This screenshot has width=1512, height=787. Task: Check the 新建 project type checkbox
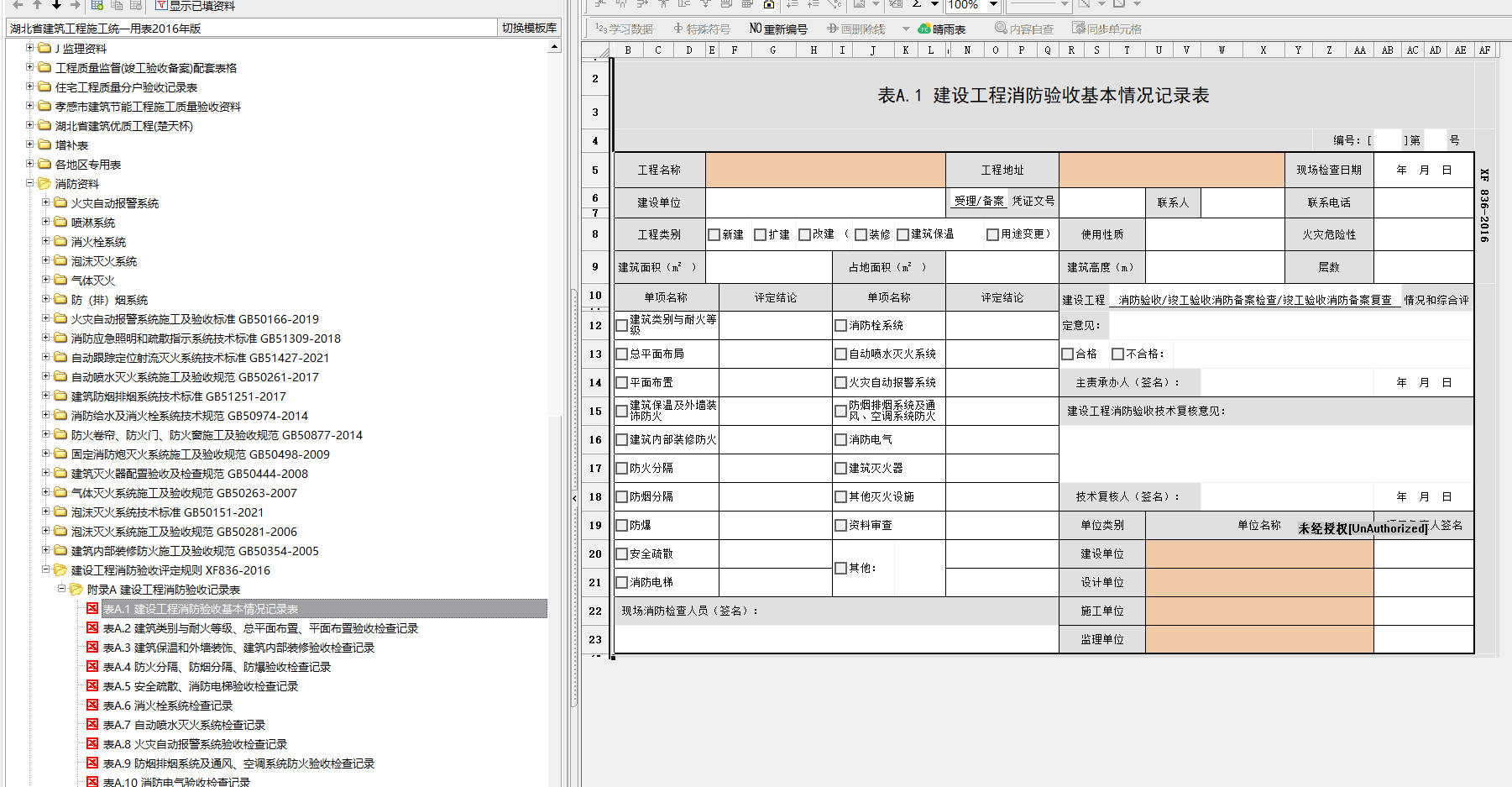[x=714, y=235]
